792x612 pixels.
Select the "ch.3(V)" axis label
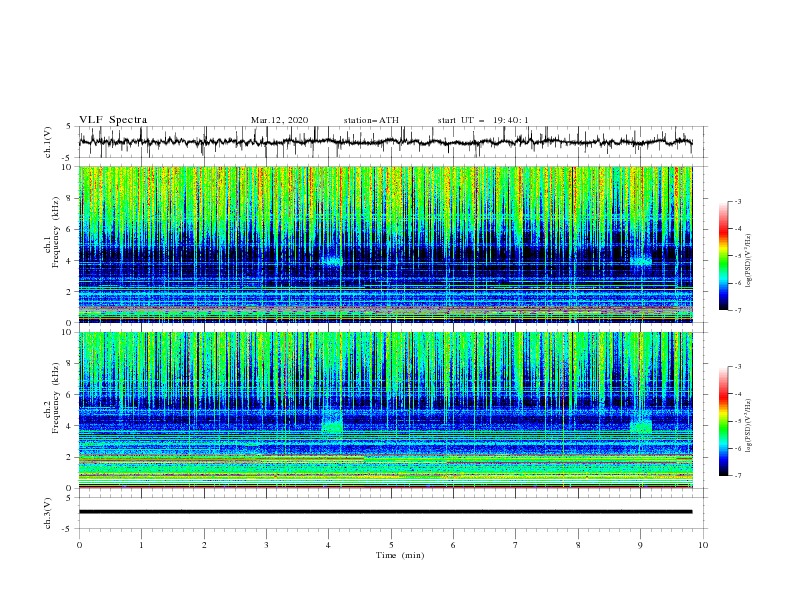point(48,513)
